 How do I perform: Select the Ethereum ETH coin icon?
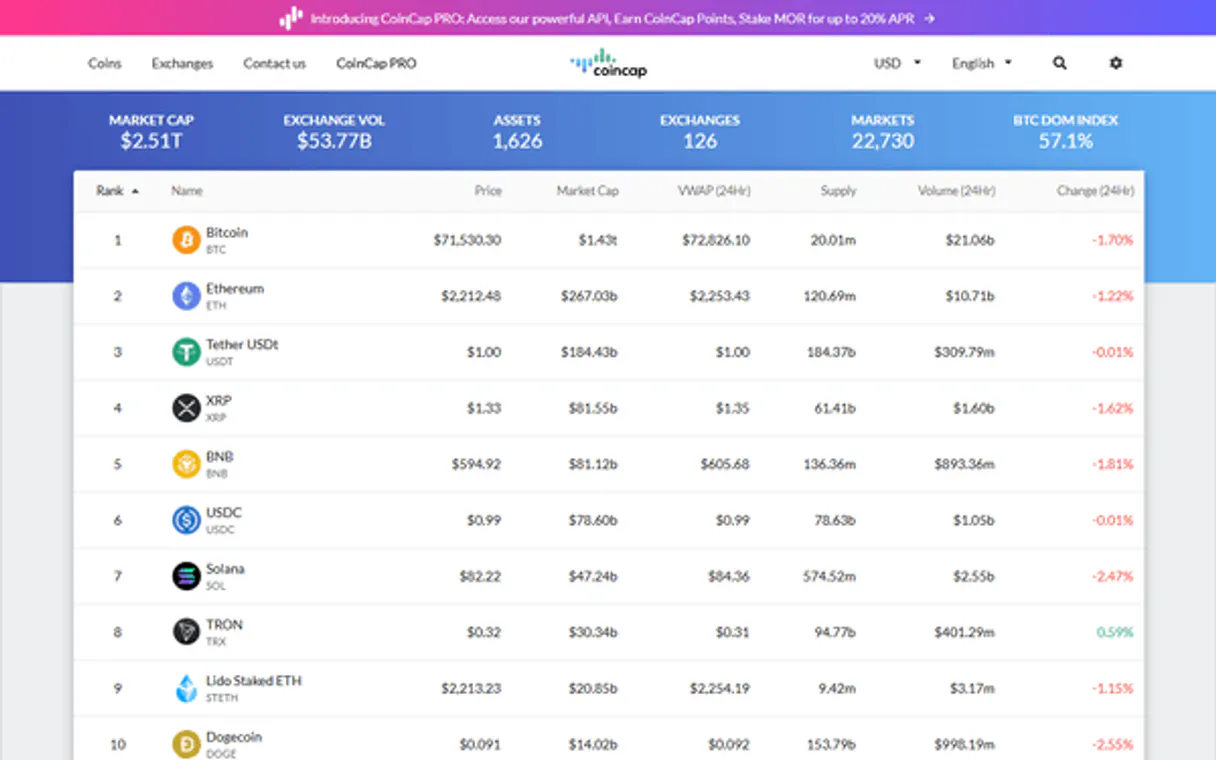[186, 296]
